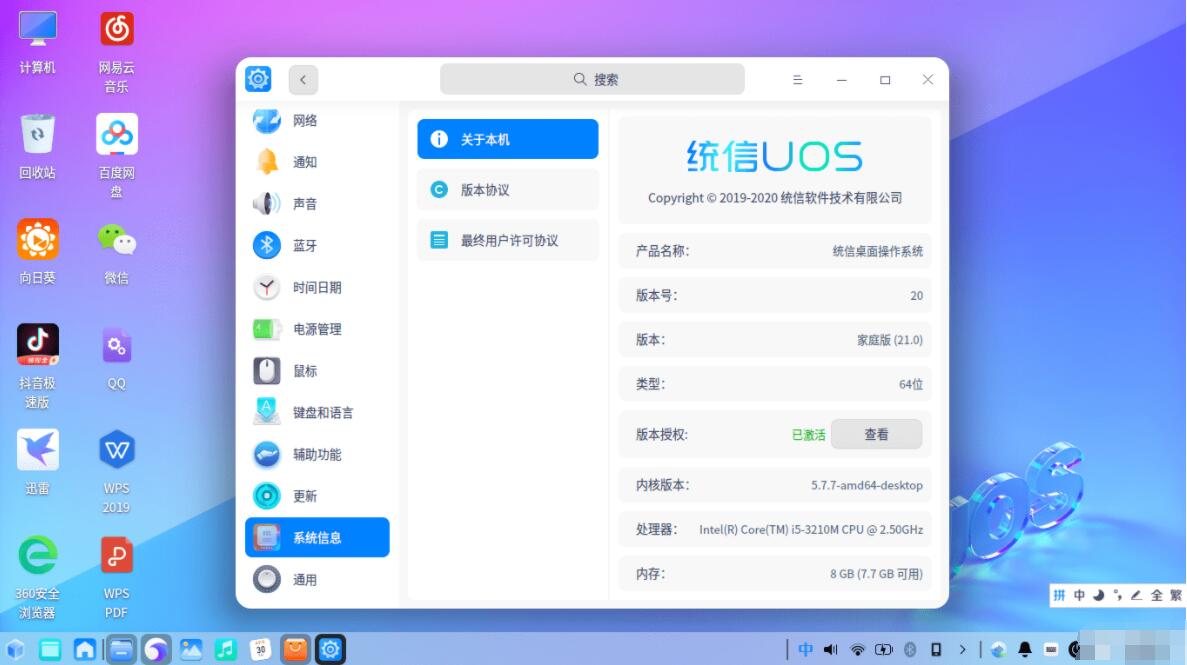Click the Control Center gear logo
This screenshot has height=665, width=1187.
pyautogui.click(x=258, y=79)
